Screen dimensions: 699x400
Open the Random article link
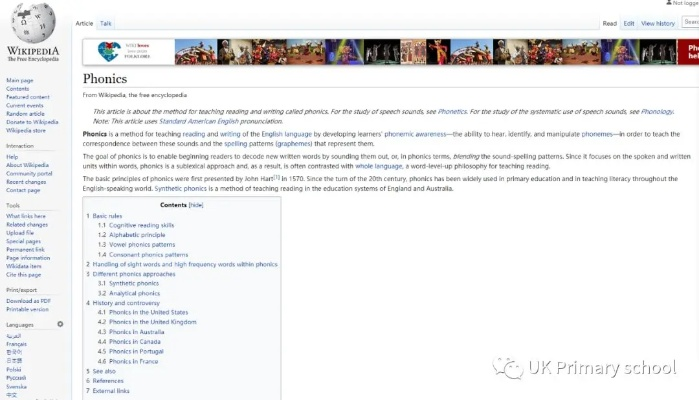(23, 113)
